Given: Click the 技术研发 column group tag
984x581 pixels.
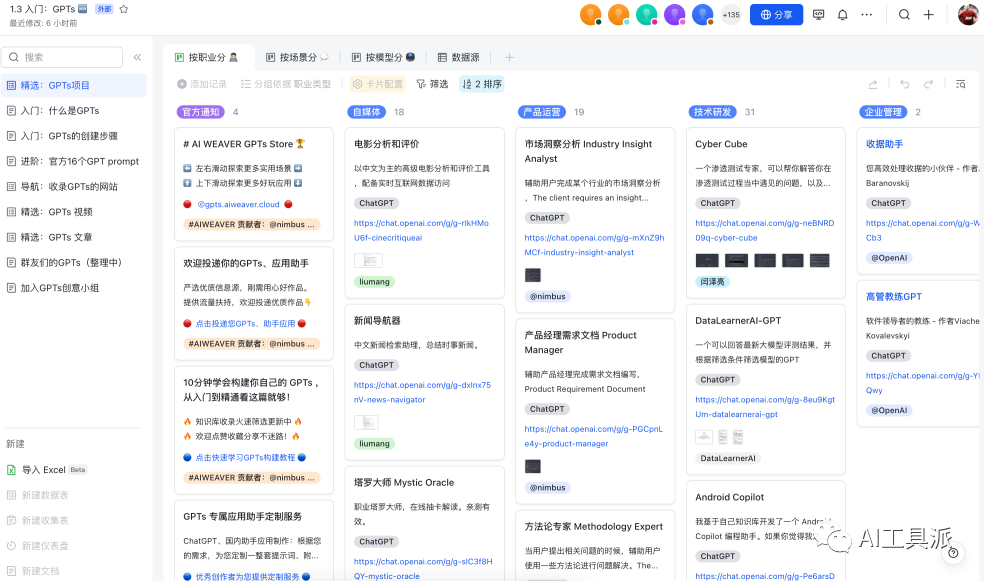Looking at the screenshot, I should click(712, 112).
